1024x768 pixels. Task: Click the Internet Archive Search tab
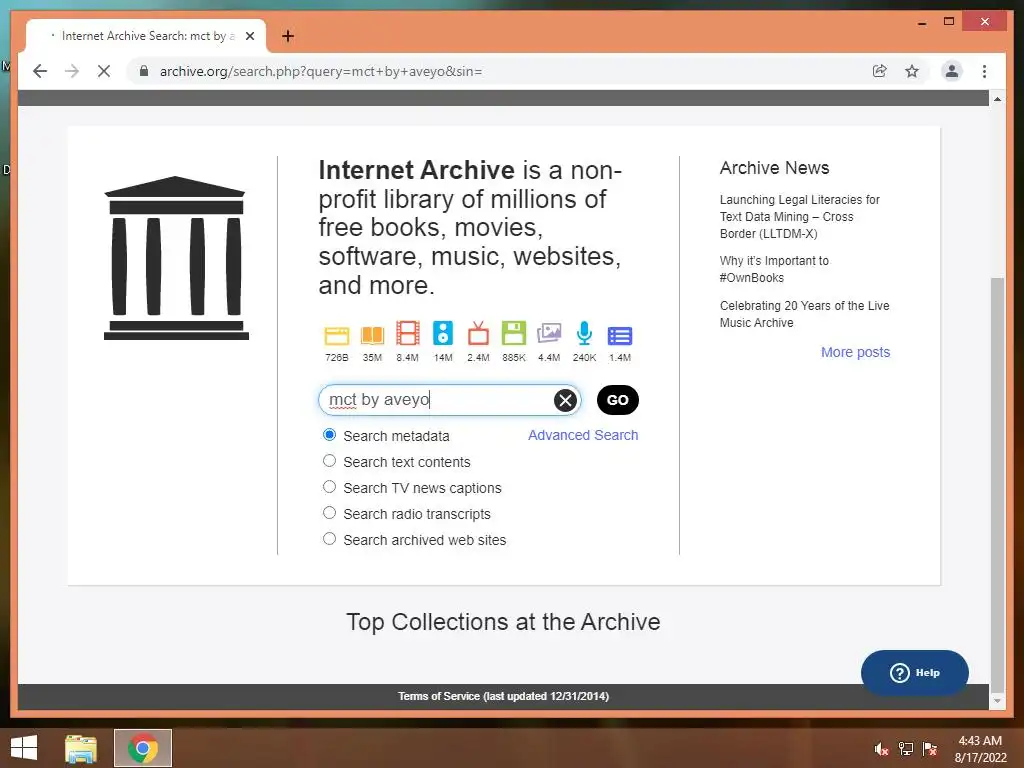(145, 36)
